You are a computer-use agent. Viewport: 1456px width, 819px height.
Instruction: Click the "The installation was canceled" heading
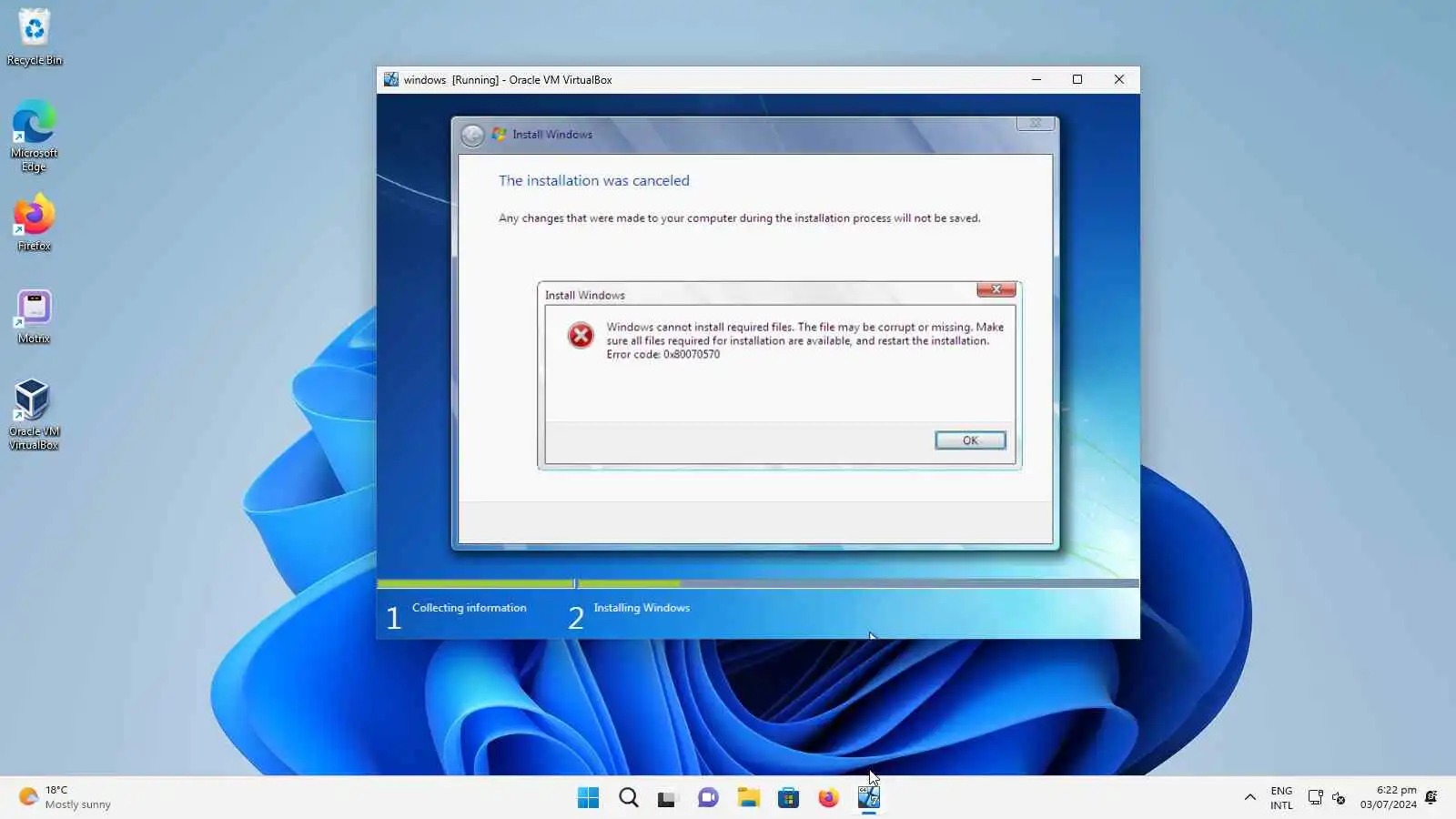tap(594, 181)
